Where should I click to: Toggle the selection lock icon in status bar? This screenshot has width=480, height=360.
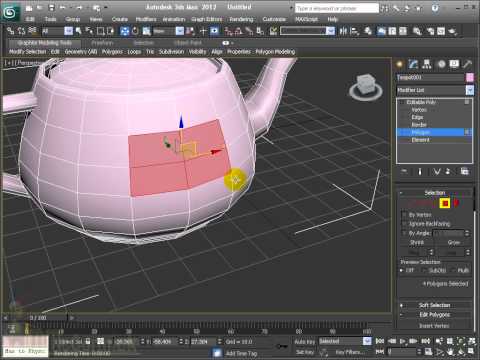coord(88,341)
